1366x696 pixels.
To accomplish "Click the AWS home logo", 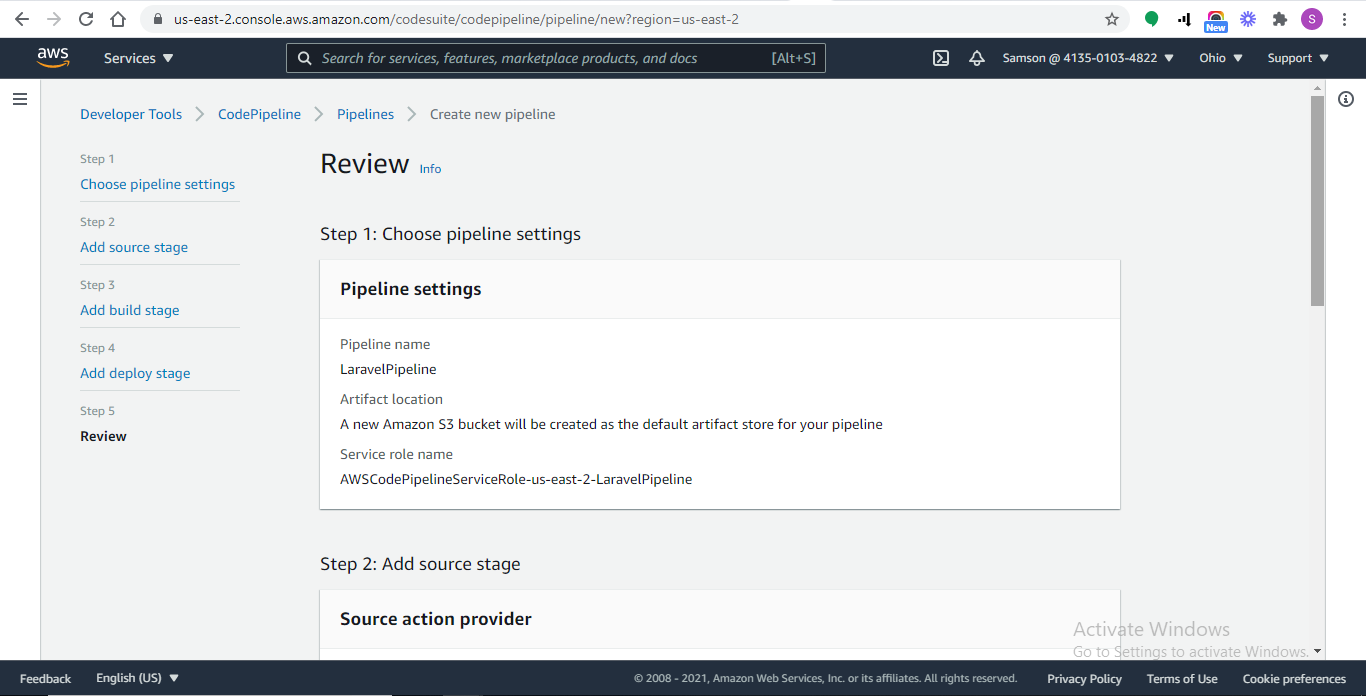I will [52, 57].
